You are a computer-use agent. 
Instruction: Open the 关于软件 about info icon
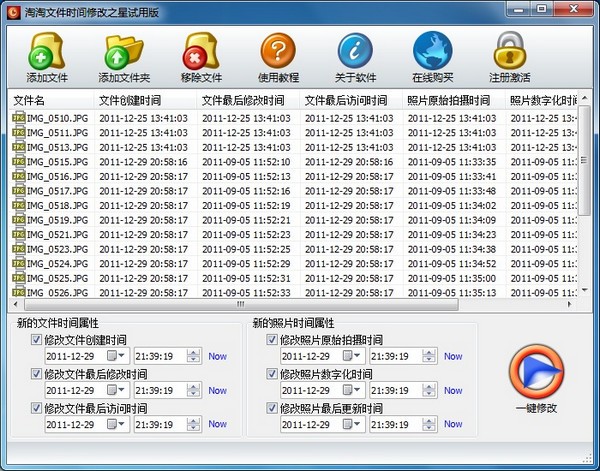click(x=355, y=51)
